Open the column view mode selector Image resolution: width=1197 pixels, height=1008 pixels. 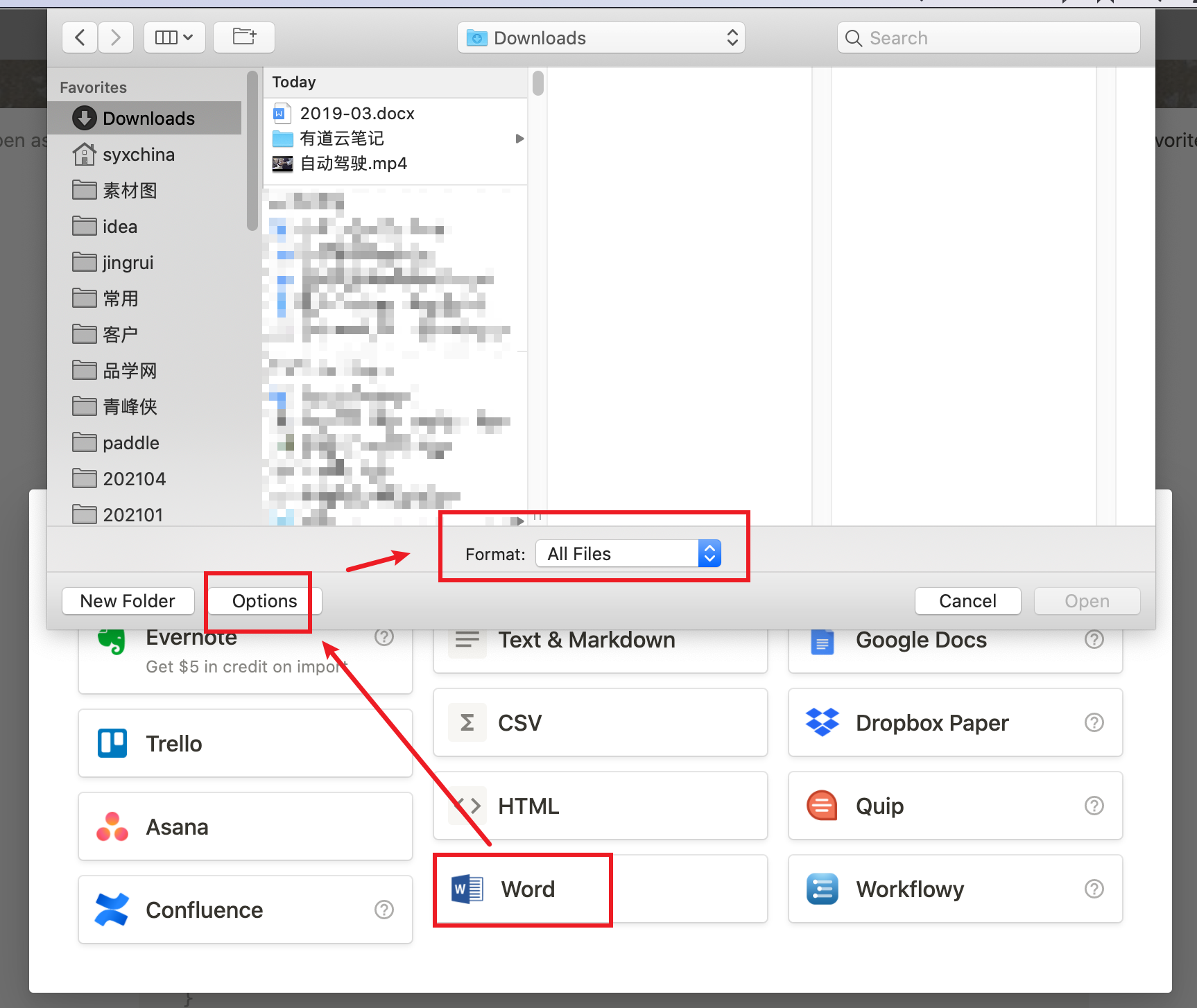174,37
